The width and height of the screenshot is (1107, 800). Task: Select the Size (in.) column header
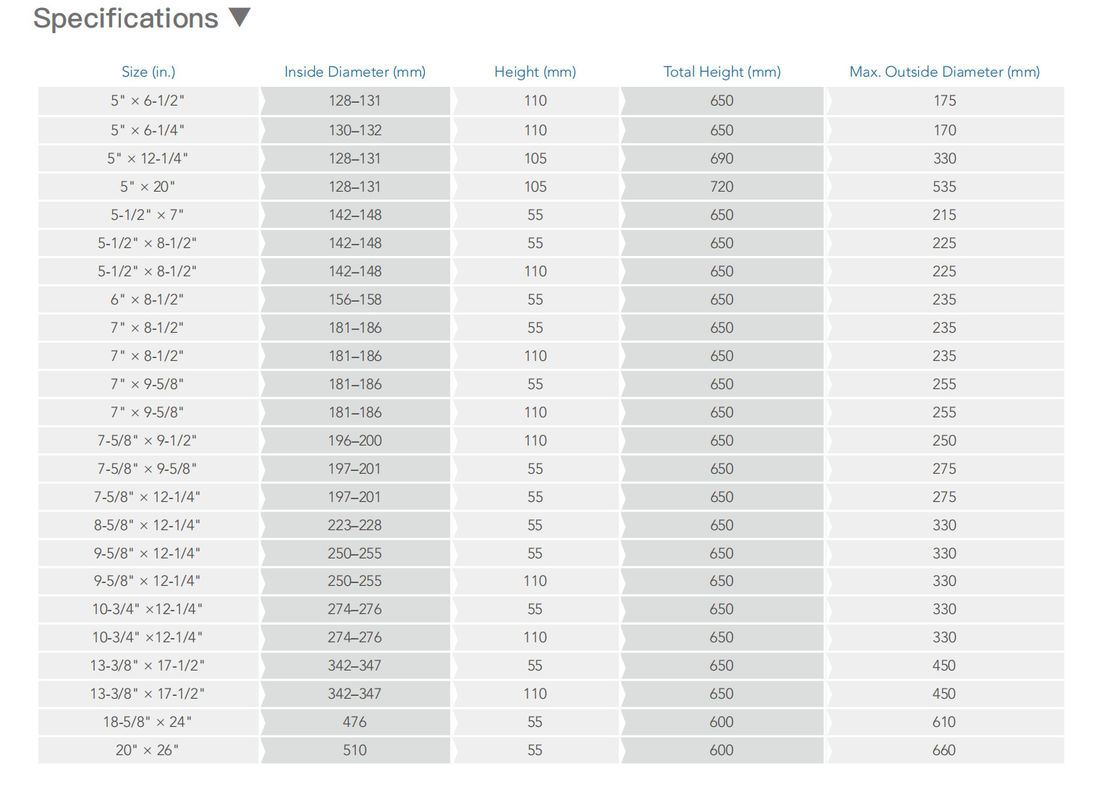[148, 72]
